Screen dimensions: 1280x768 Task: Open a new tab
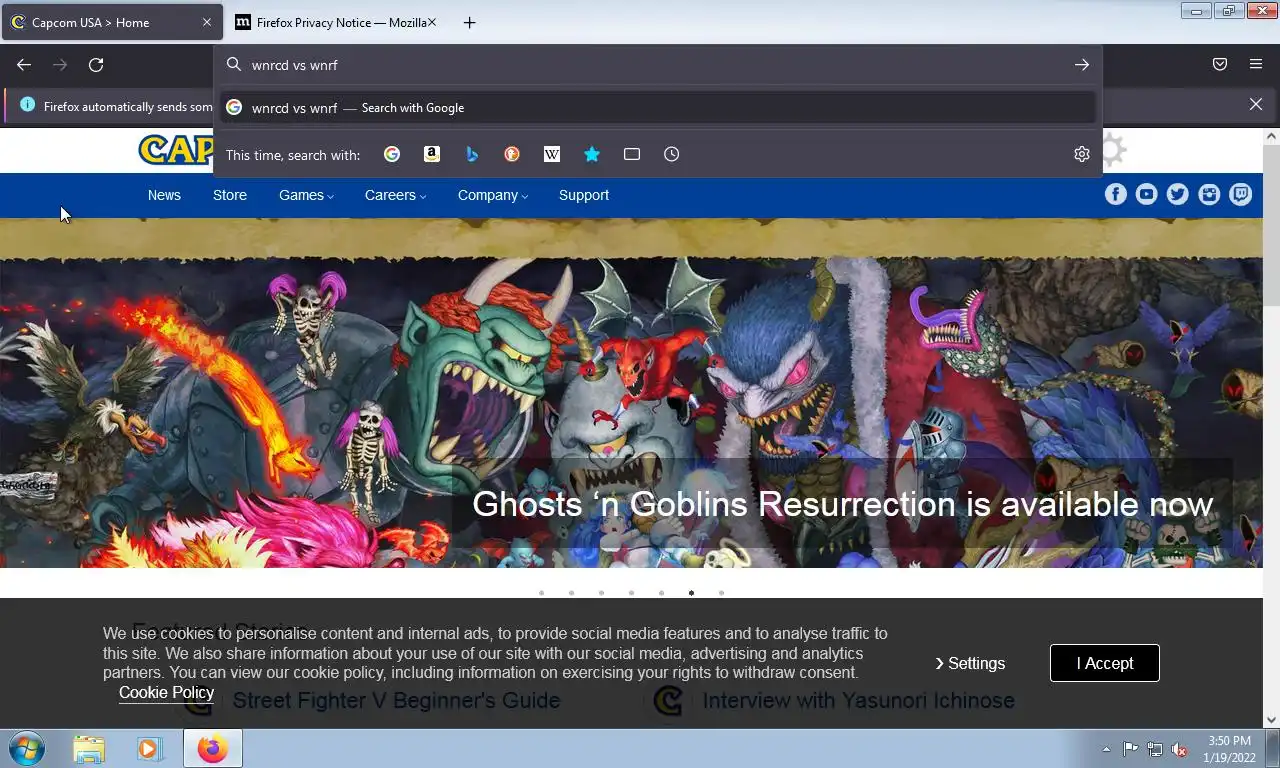469,22
